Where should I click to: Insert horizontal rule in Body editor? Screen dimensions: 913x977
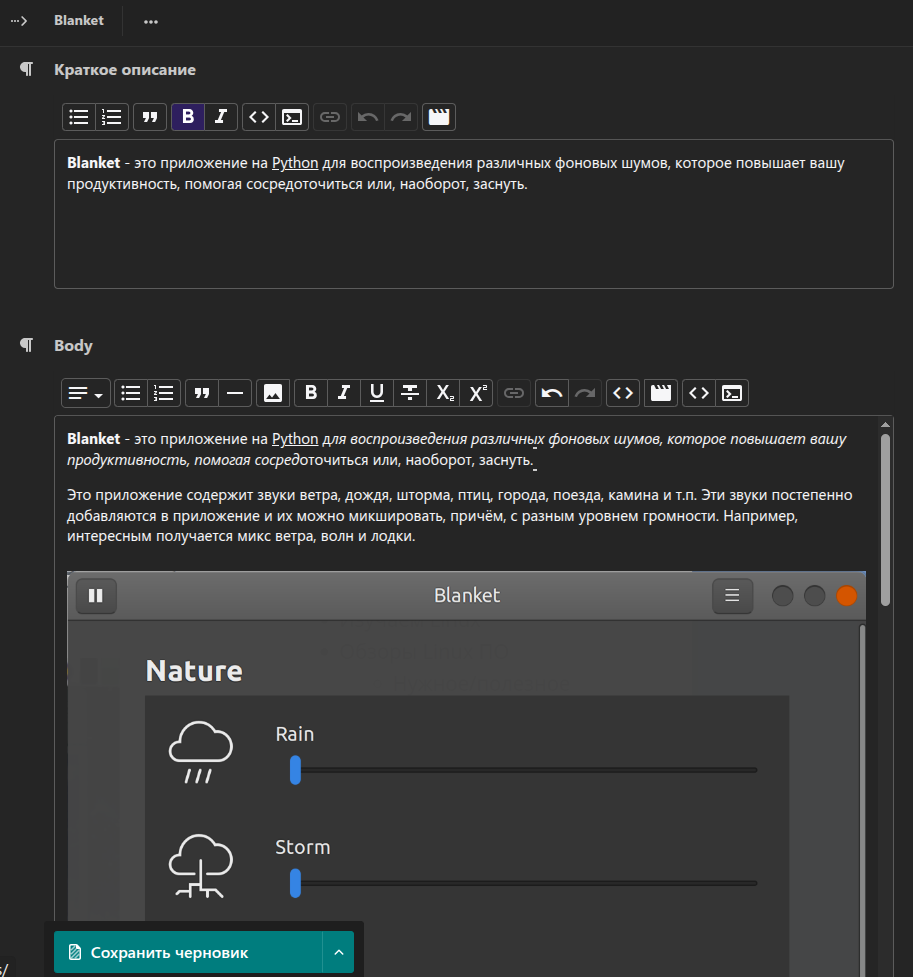coord(235,393)
